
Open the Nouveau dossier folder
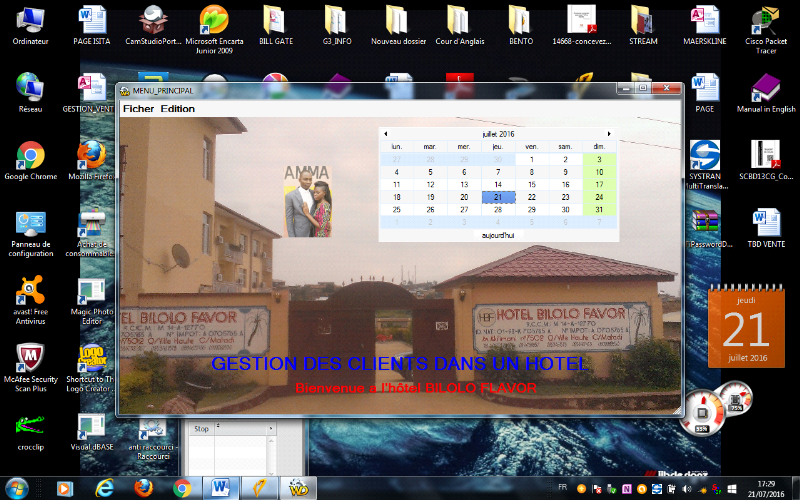tap(398, 26)
